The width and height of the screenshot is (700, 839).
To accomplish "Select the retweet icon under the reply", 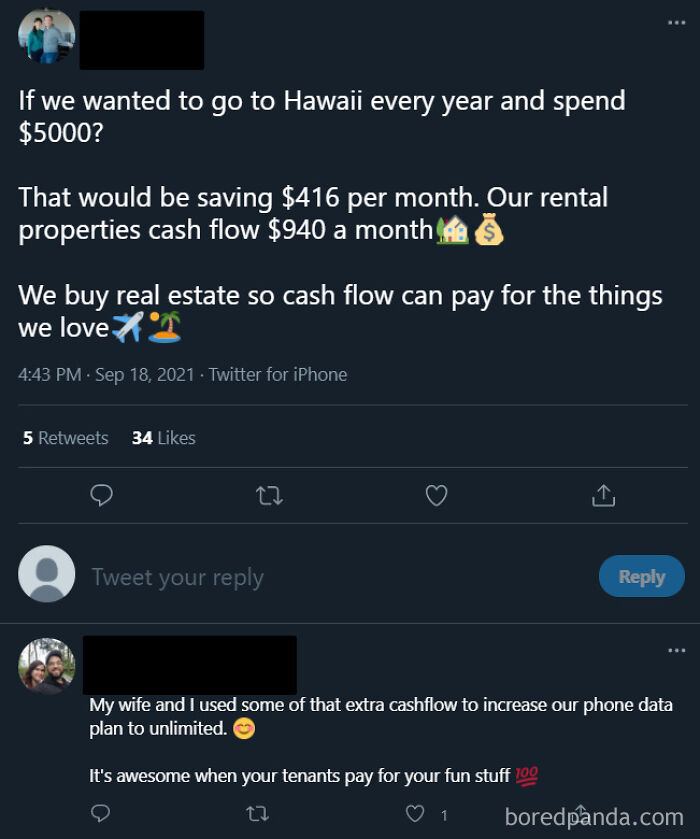I will [x=257, y=813].
